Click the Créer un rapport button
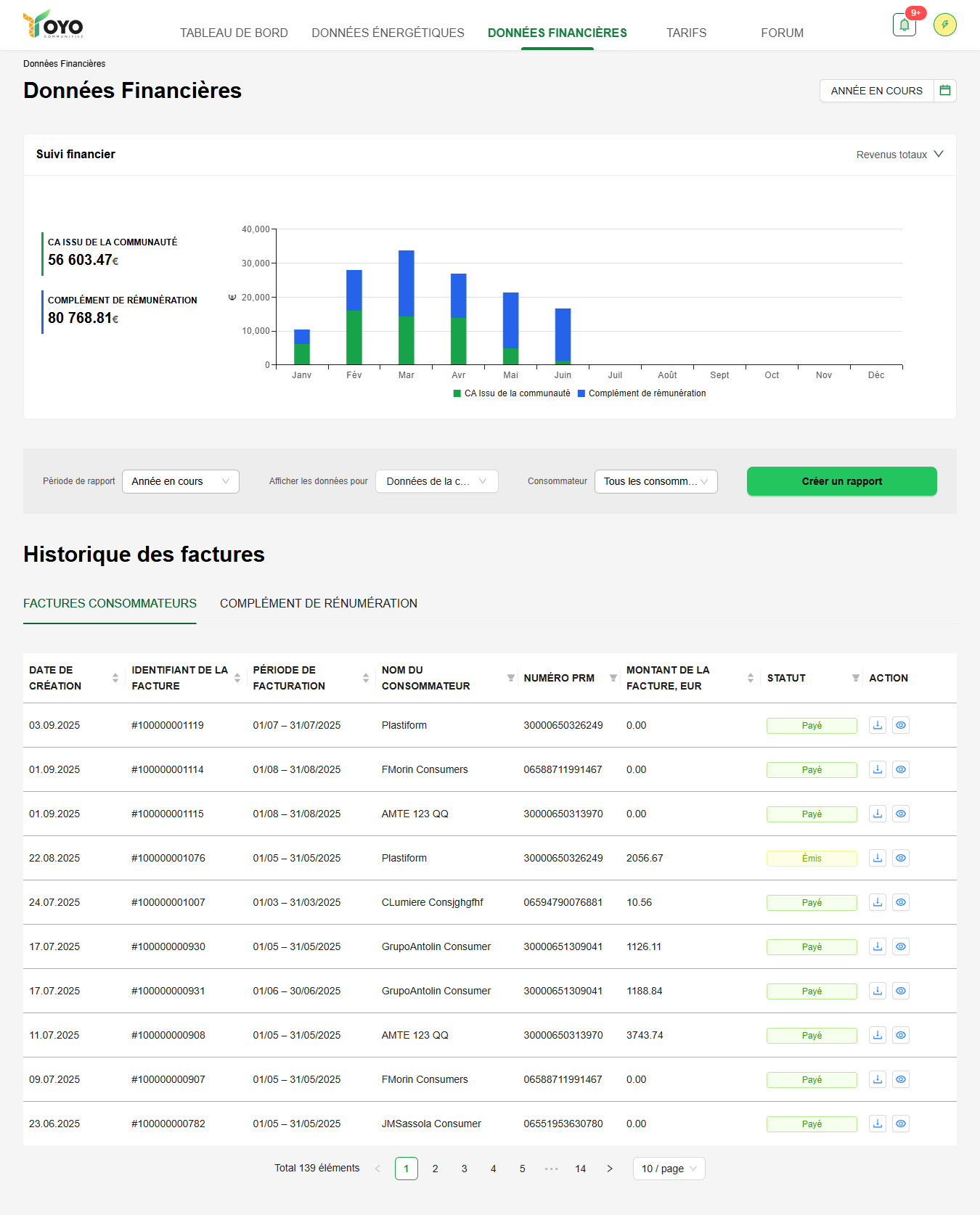980x1215 pixels. [x=841, y=481]
